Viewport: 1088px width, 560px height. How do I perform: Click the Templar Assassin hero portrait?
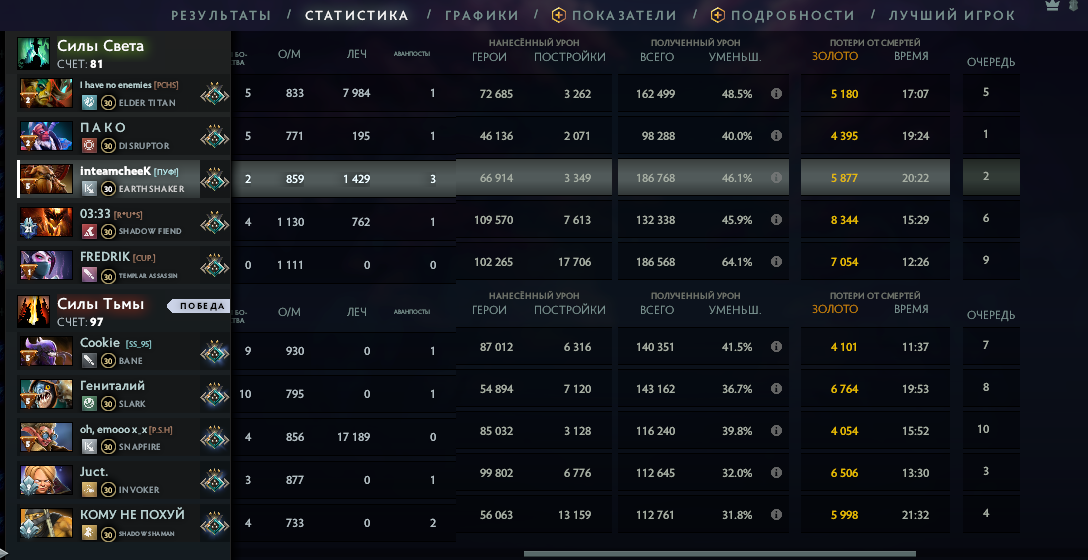pos(46,265)
